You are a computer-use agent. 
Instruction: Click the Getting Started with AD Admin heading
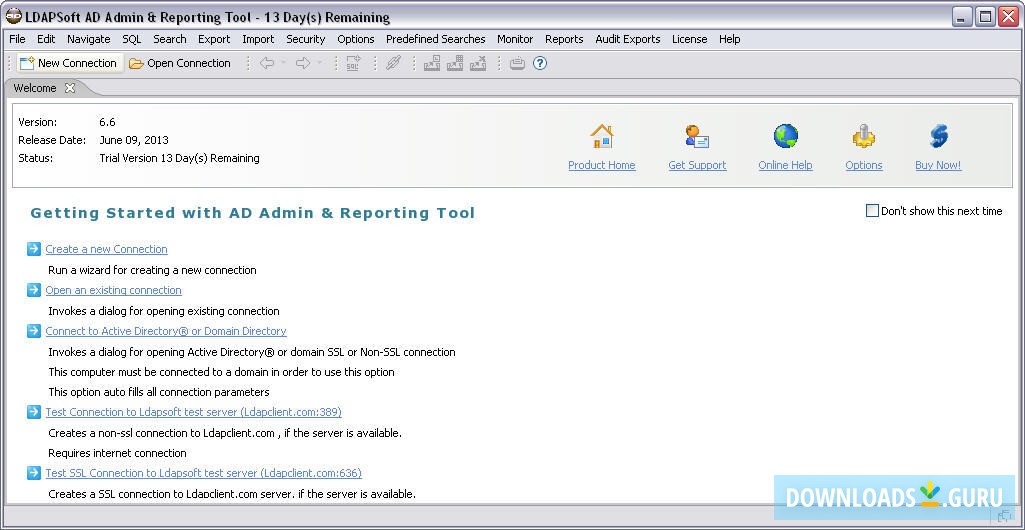tap(253, 213)
